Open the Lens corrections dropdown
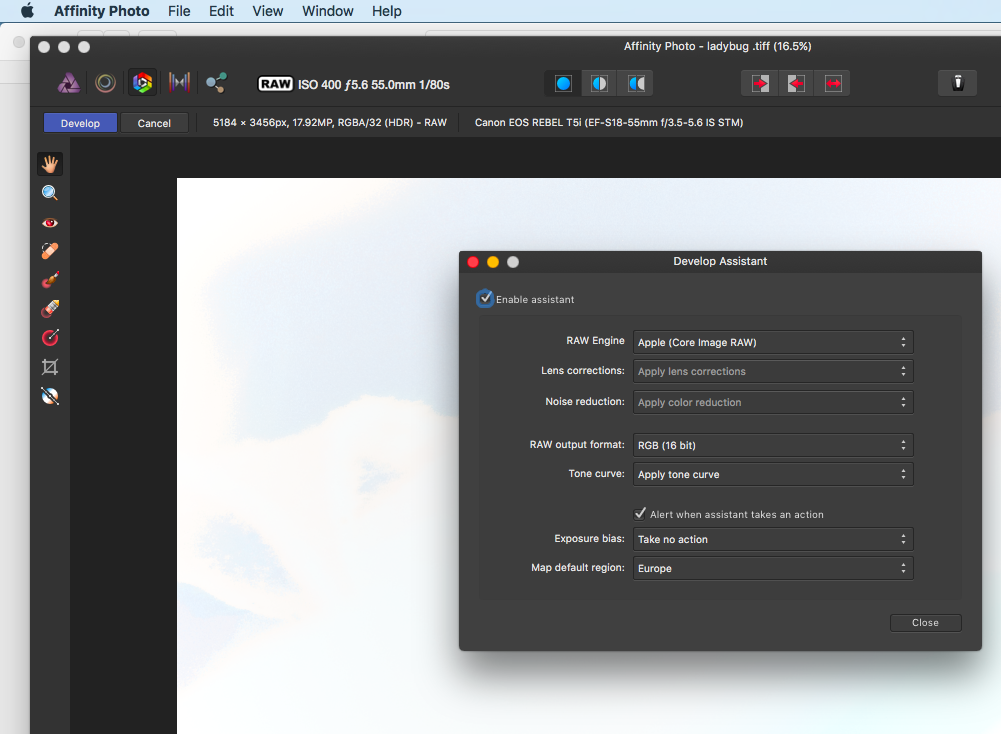1001x734 pixels. (773, 371)
